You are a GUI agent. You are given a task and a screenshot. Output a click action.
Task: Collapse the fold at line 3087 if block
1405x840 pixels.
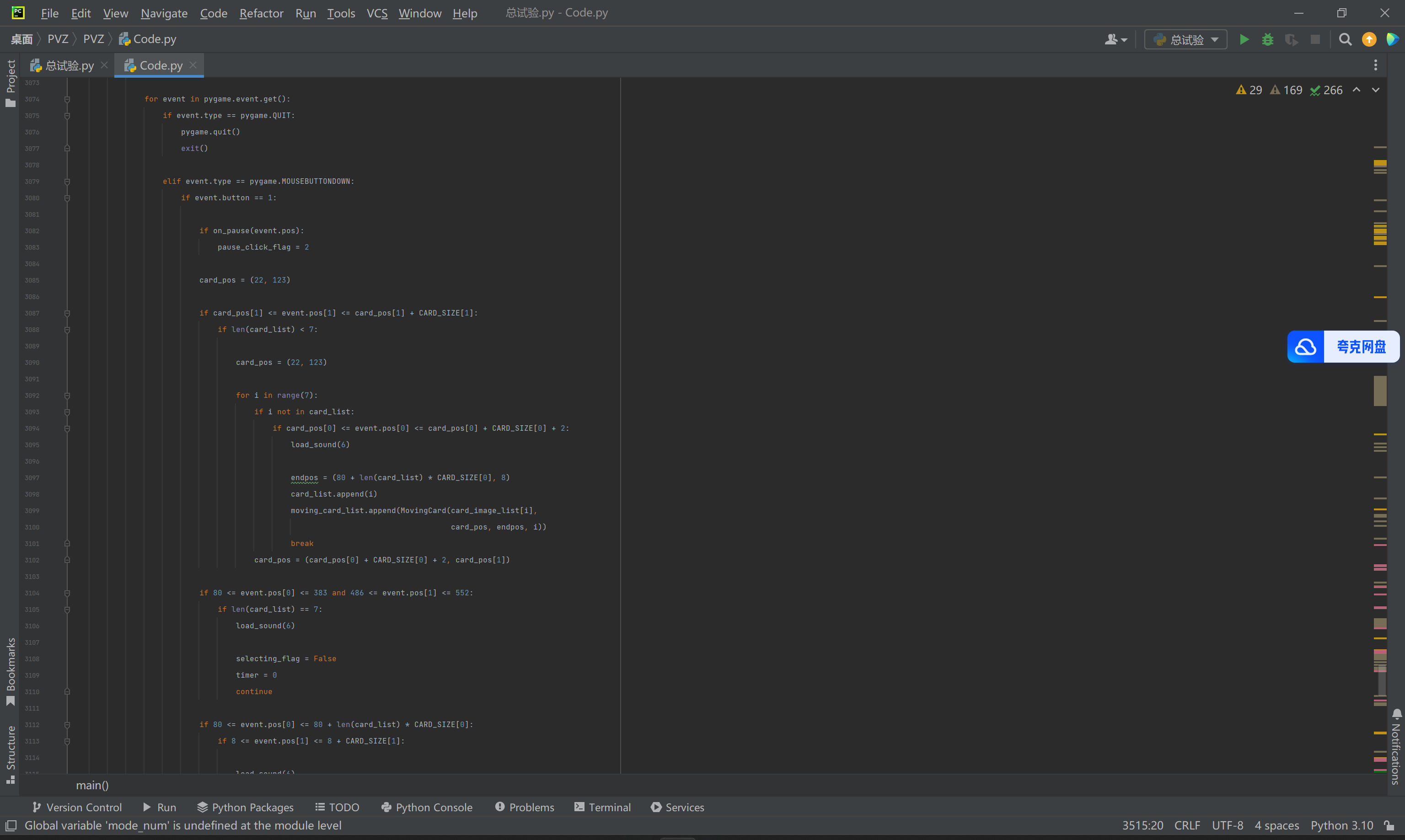[67, 313]
